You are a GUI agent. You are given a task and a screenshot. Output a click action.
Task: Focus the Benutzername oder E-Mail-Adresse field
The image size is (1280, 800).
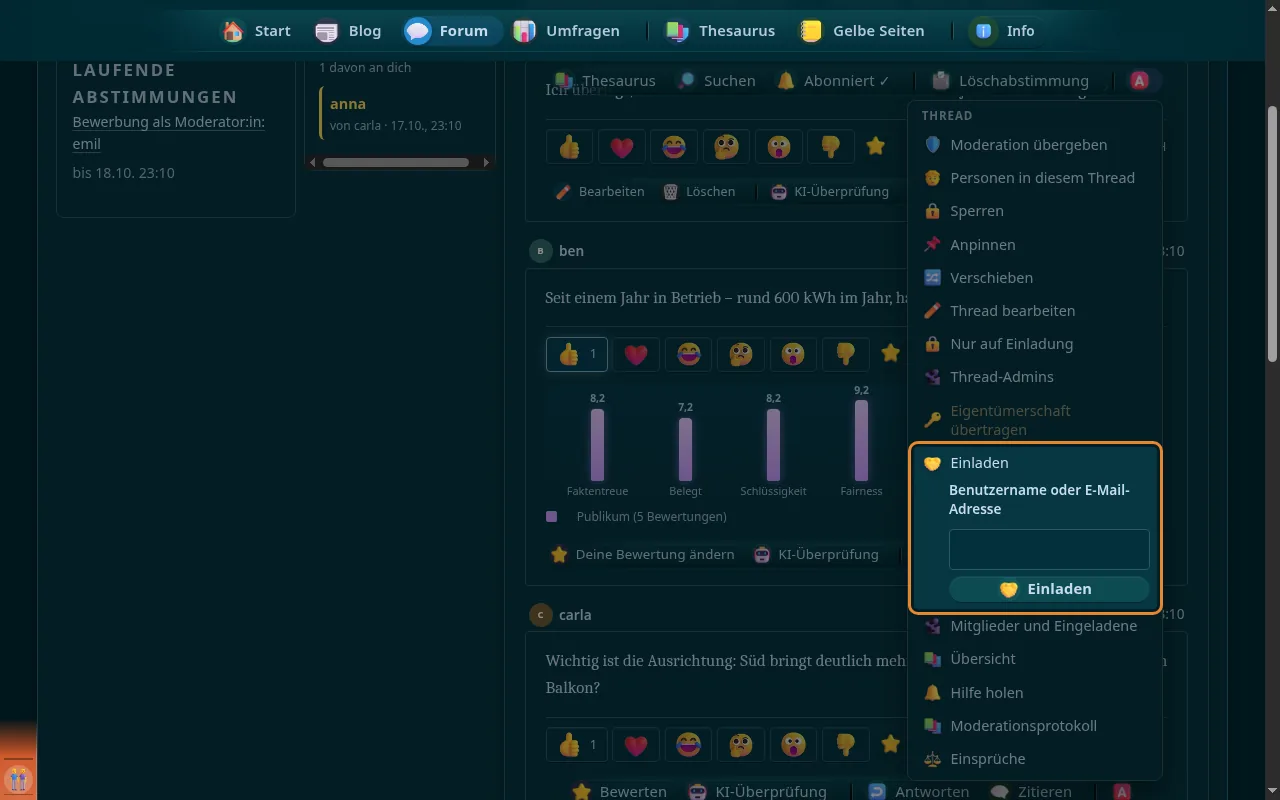click(x=1049, y=550)
